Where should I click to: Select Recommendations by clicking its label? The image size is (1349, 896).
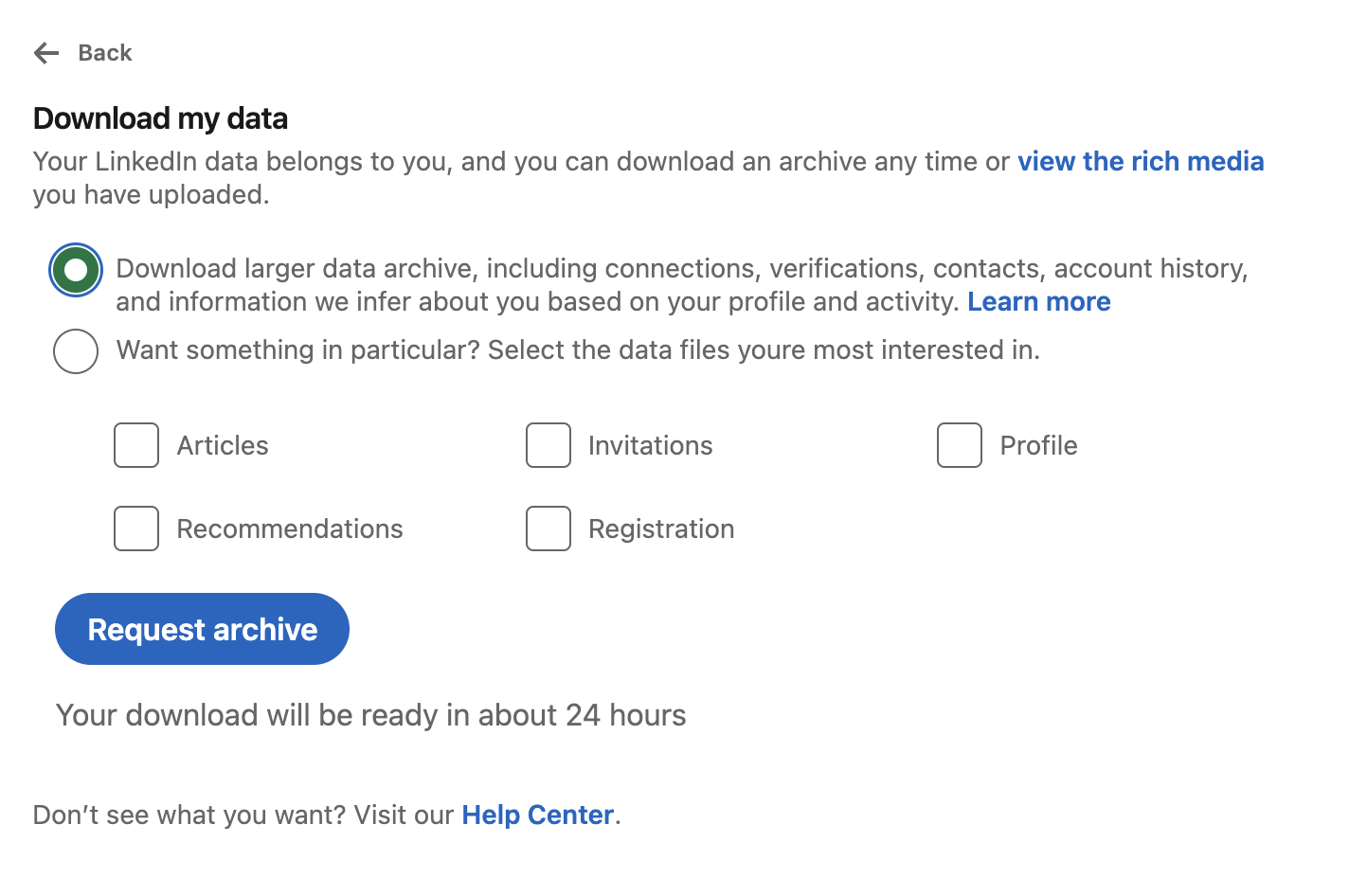point(289,529)
